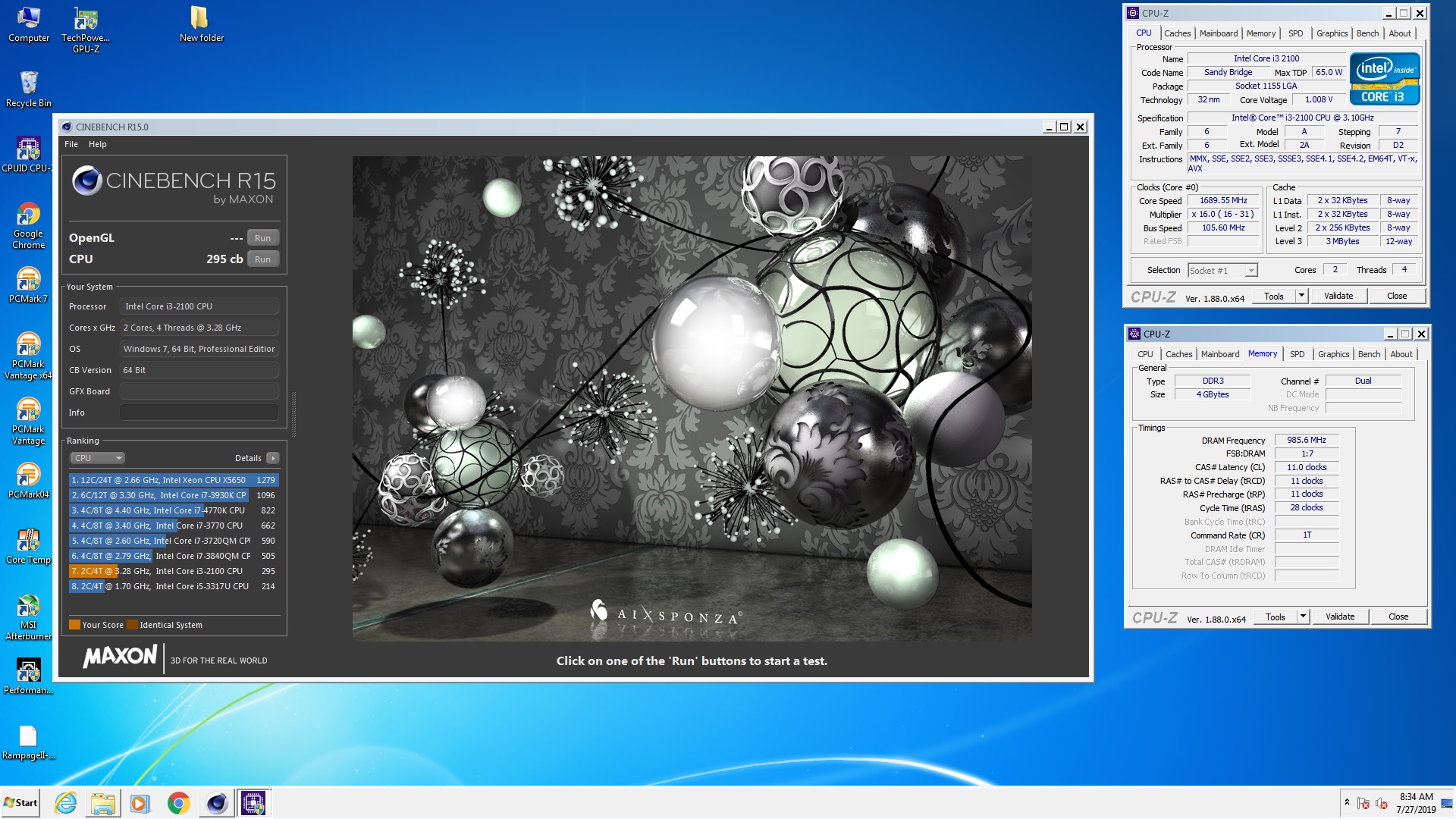
Task: Launch Google Chrome desktop shortcut
Action: 28,225
